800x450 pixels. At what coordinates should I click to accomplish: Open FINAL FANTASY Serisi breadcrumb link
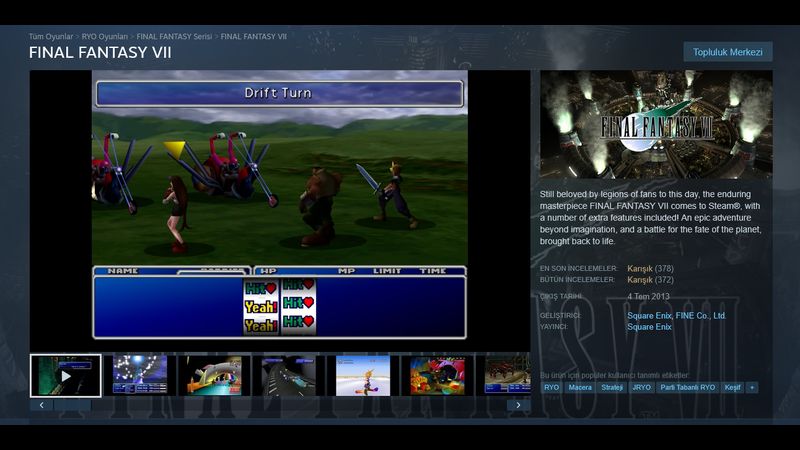pos(174,37)
